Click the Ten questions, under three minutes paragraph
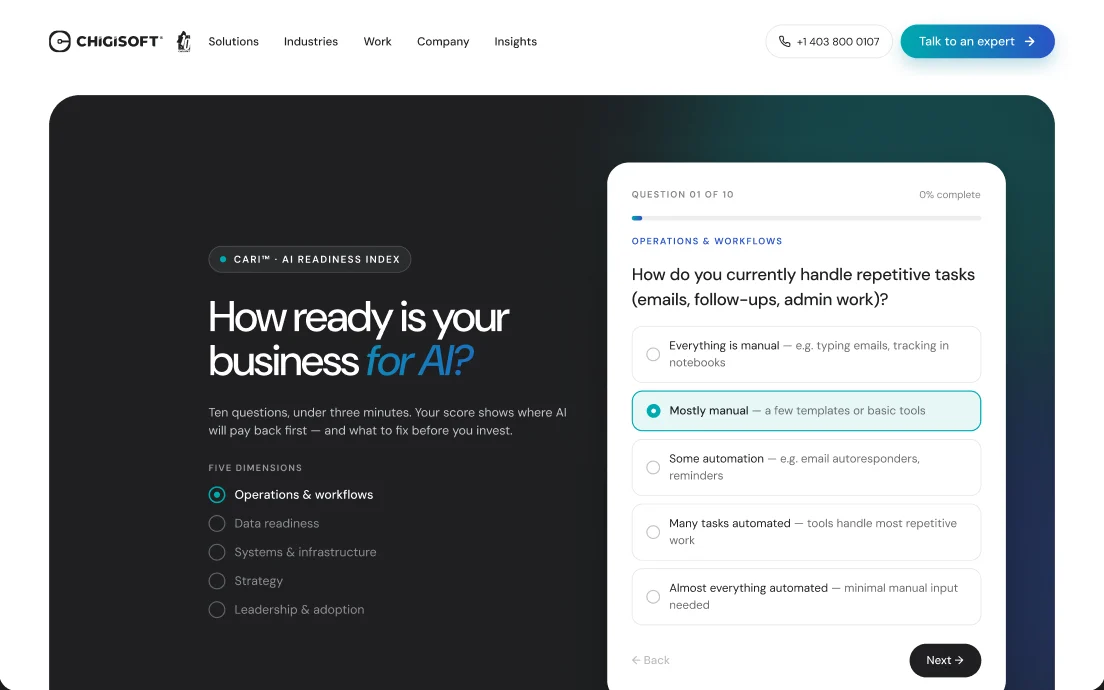The width and height of the screenshot is (1104, 690). click(387, 422)
